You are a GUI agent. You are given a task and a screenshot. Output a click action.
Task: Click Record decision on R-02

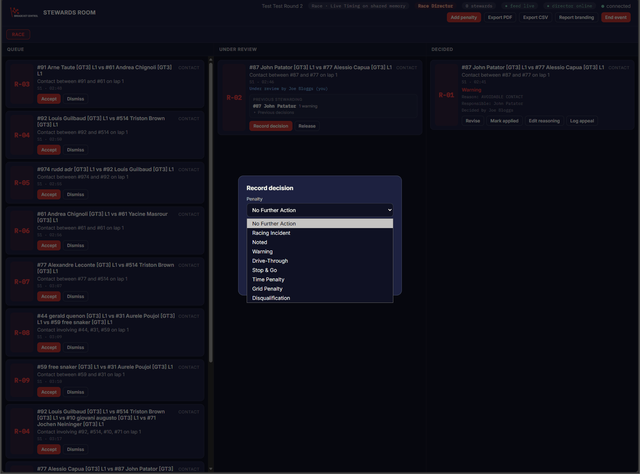pyautogui.click(x=271, y=126)
